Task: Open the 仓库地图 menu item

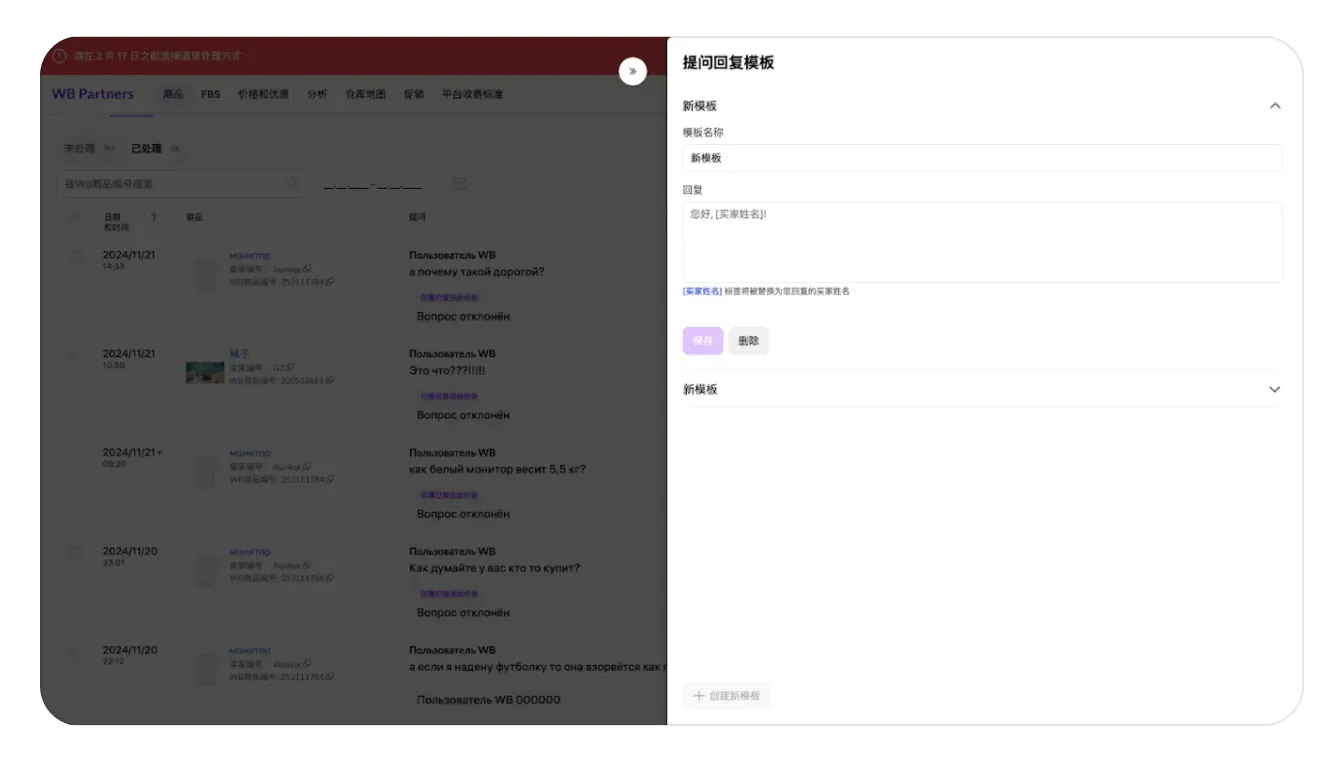Action: click(365, 94)
